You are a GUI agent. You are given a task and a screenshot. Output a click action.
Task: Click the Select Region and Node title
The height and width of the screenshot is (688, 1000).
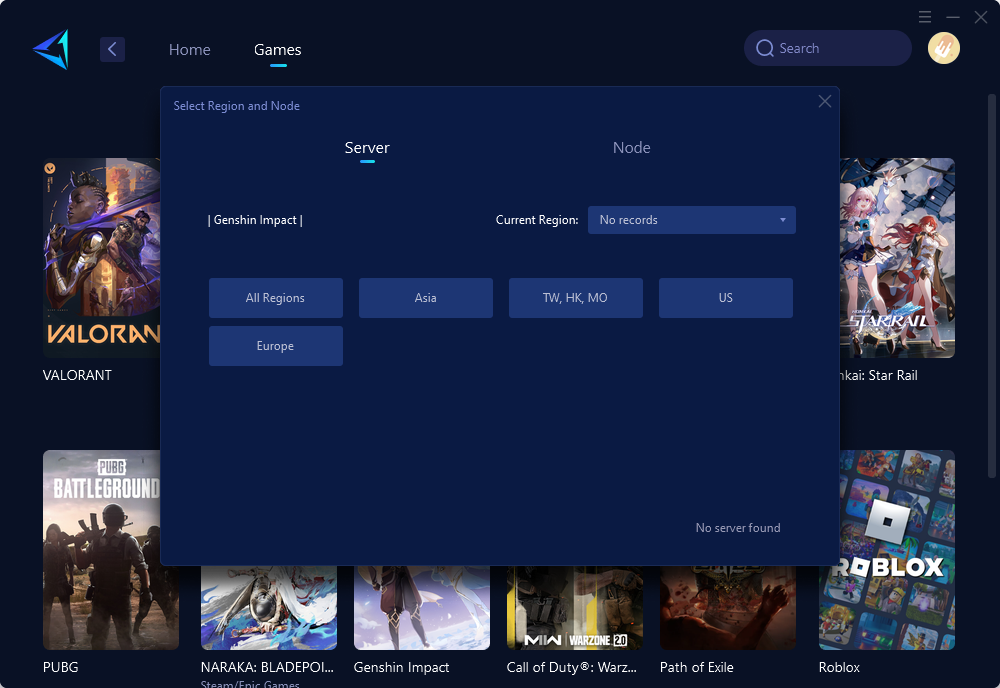point(237,106)
